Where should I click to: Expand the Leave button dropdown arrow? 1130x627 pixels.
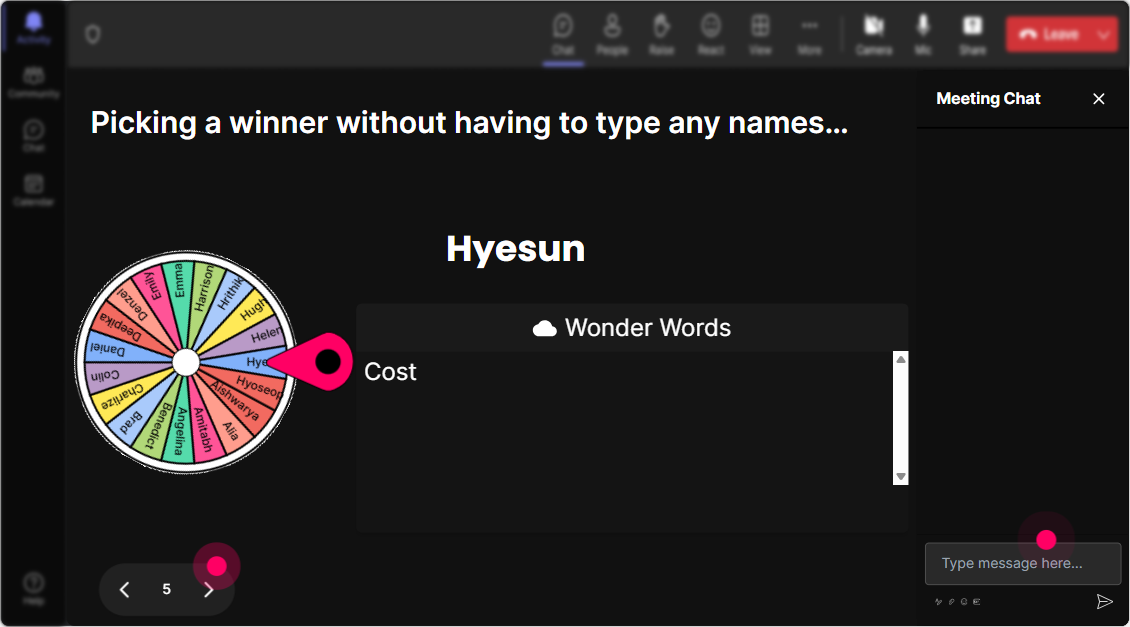click(x=1104, y=34)
